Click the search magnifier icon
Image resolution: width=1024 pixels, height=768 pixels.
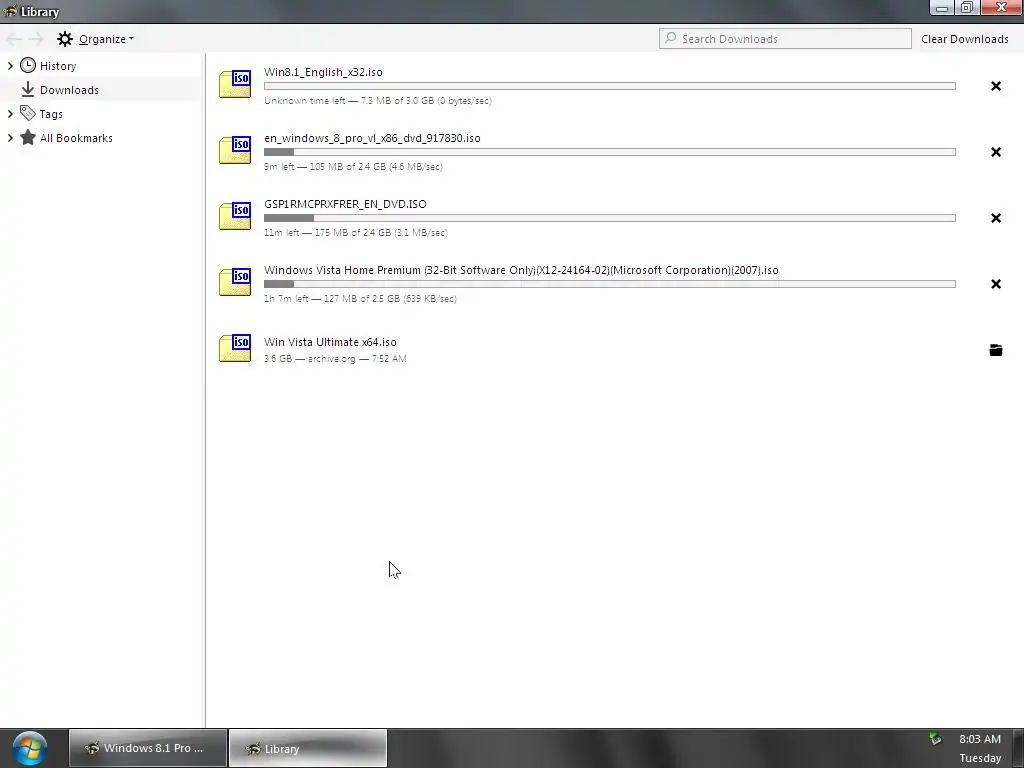[x=671, y=38]
